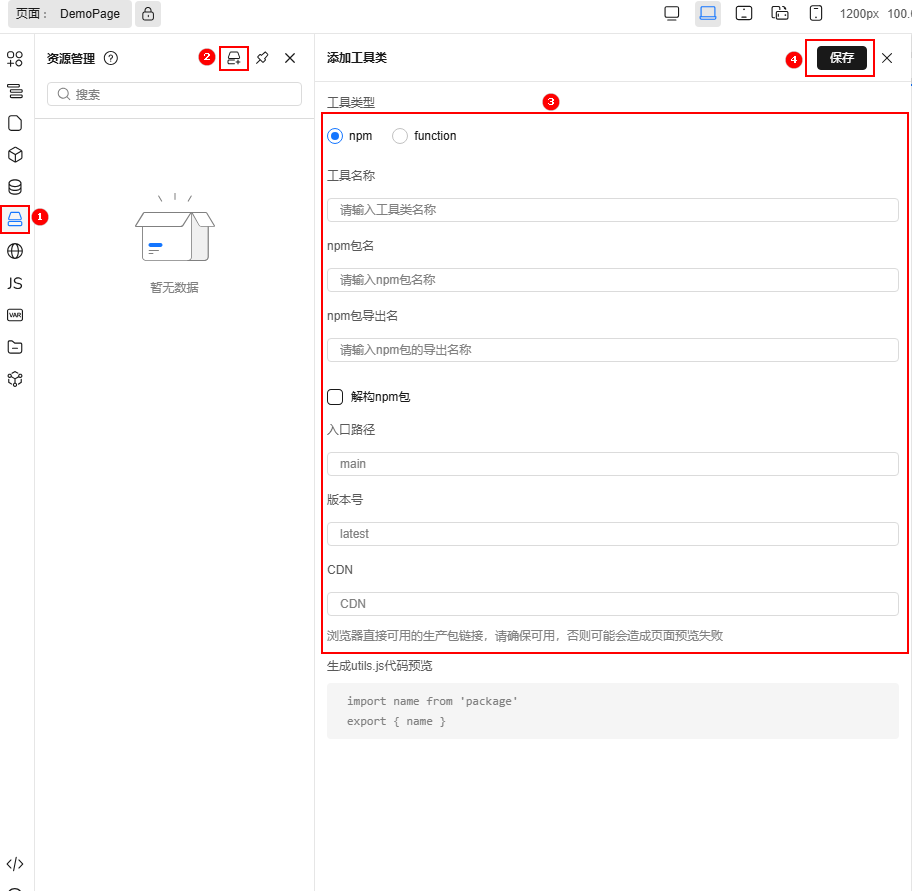Open the globe internationalization sidebar icon
The height and width of the screenshot is (891, 912).
(x=15, y=251)
